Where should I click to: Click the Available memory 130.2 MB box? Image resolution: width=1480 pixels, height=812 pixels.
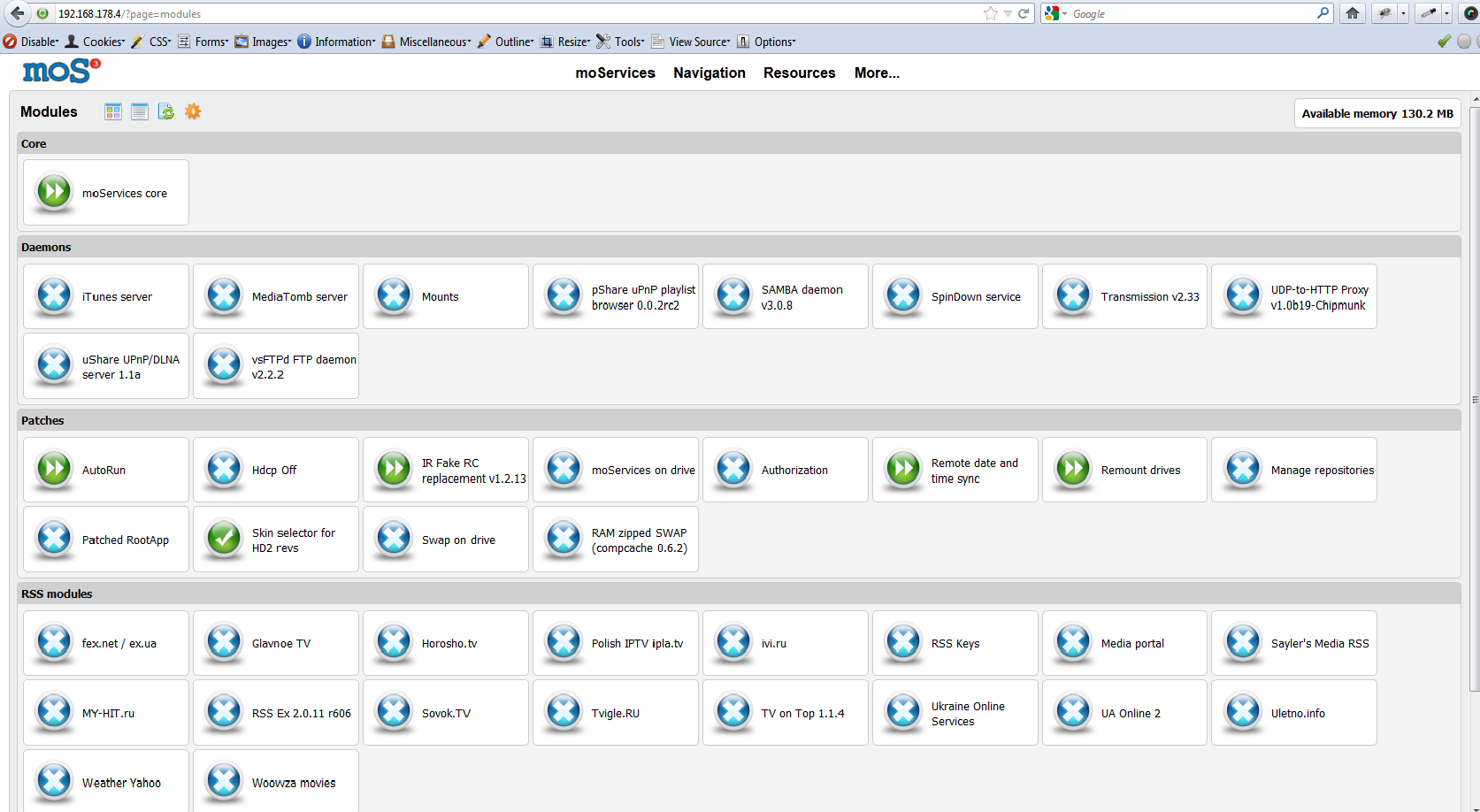point(1377,113)
